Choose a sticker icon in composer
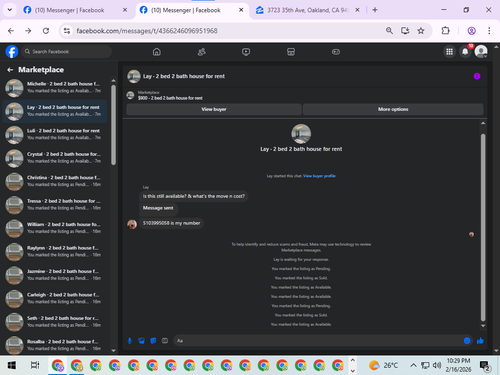 153,341
